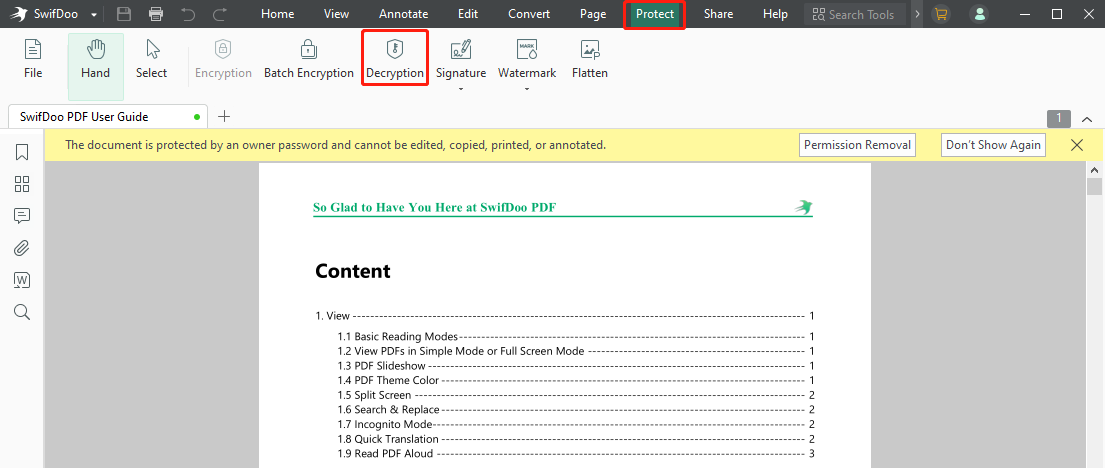The image size is (1105, 468).
Task: Open the Home tab
Action: (278, 14)
